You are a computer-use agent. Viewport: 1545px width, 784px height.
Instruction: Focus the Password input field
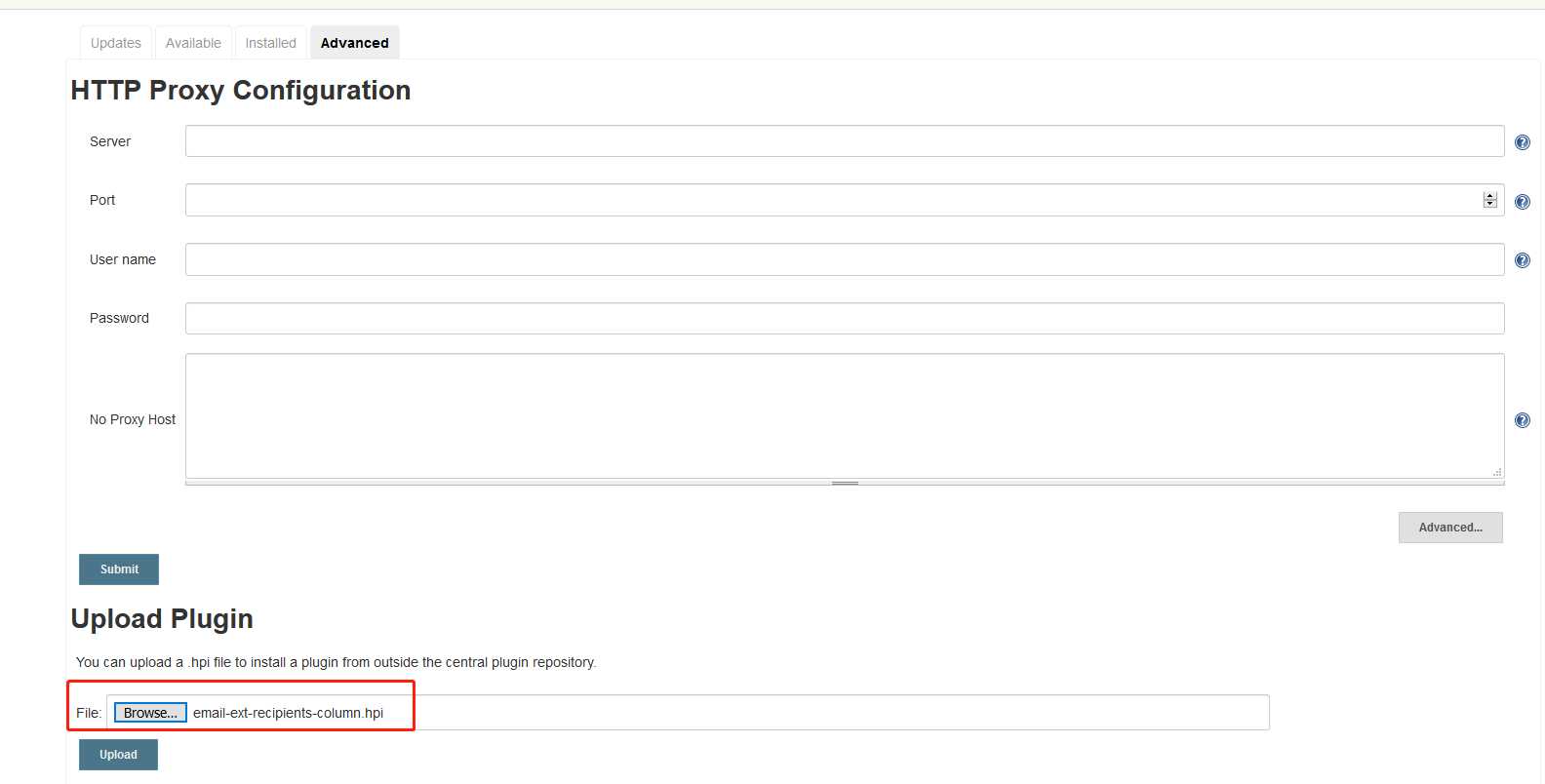tap(845, 318)
